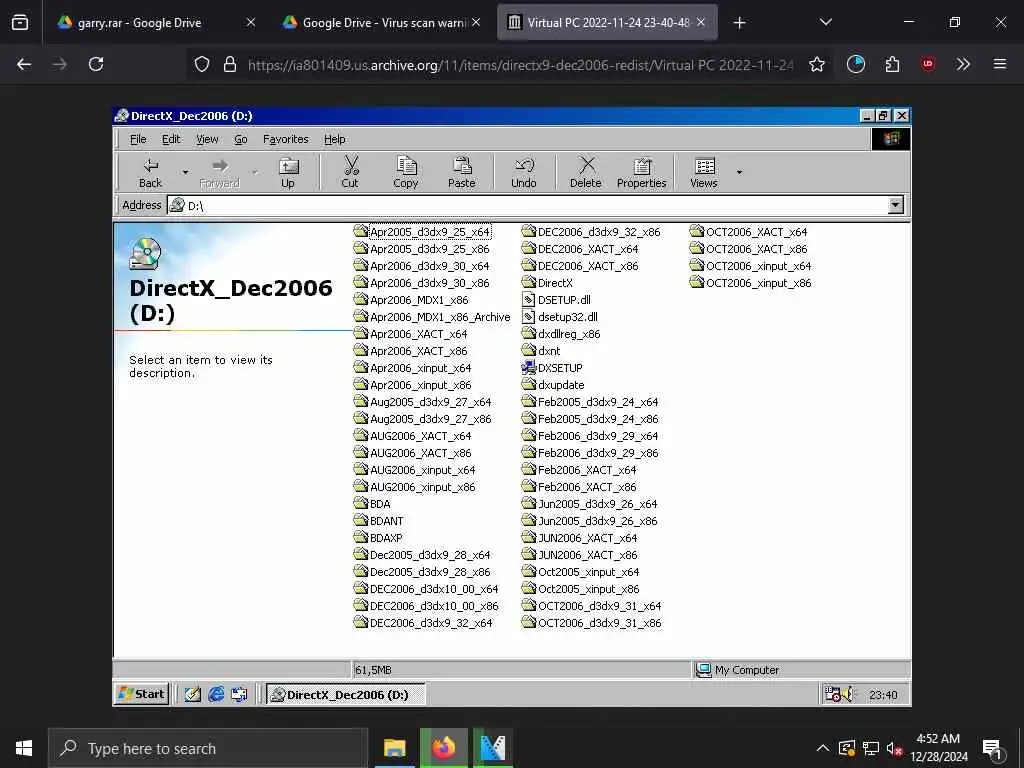Screen dimensions: 1024x768
Task: Select JUN2006_XACT_x86 folder name
Action: (588, 555)
